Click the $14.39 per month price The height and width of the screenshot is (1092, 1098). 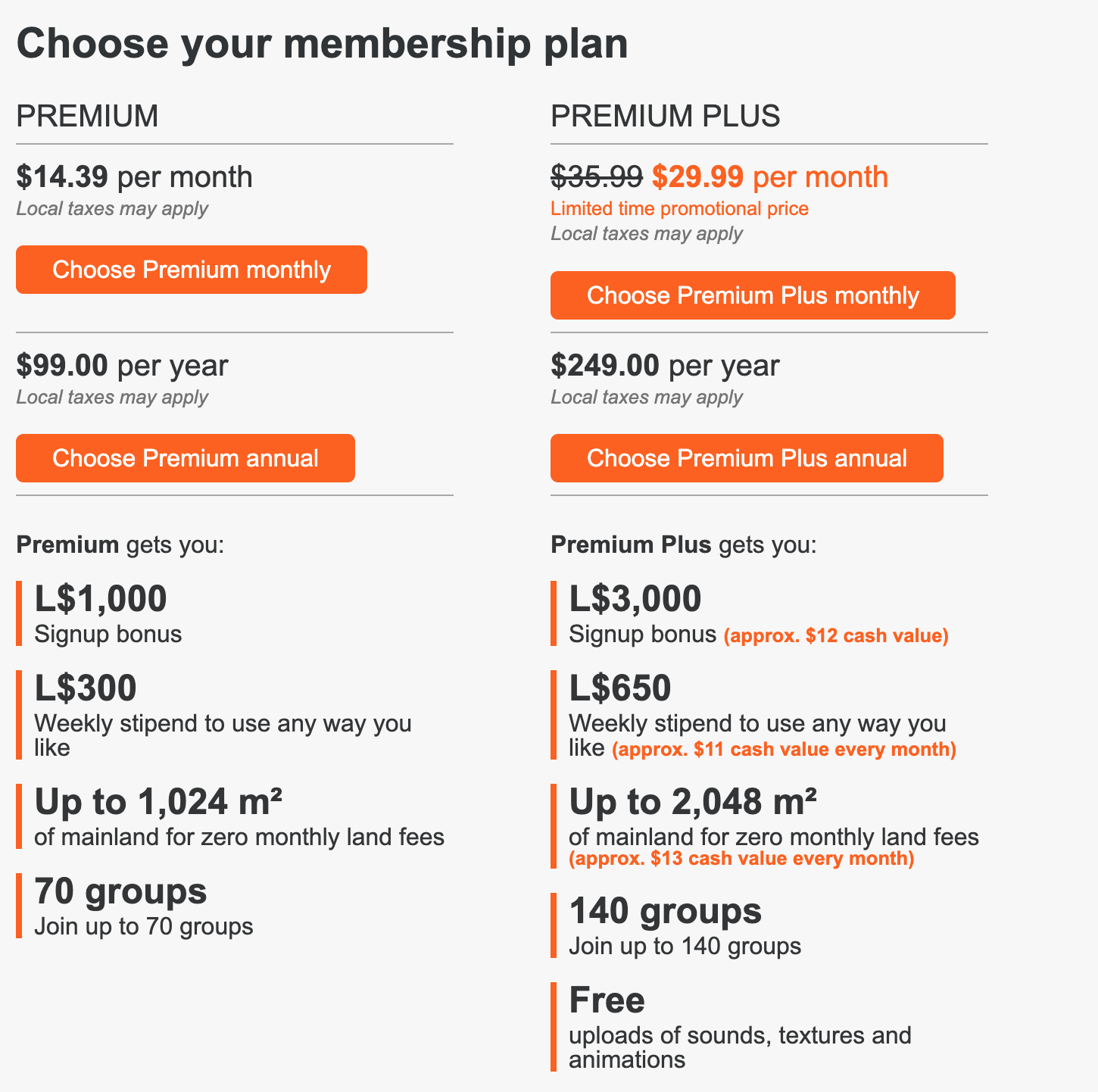(134, 176)
